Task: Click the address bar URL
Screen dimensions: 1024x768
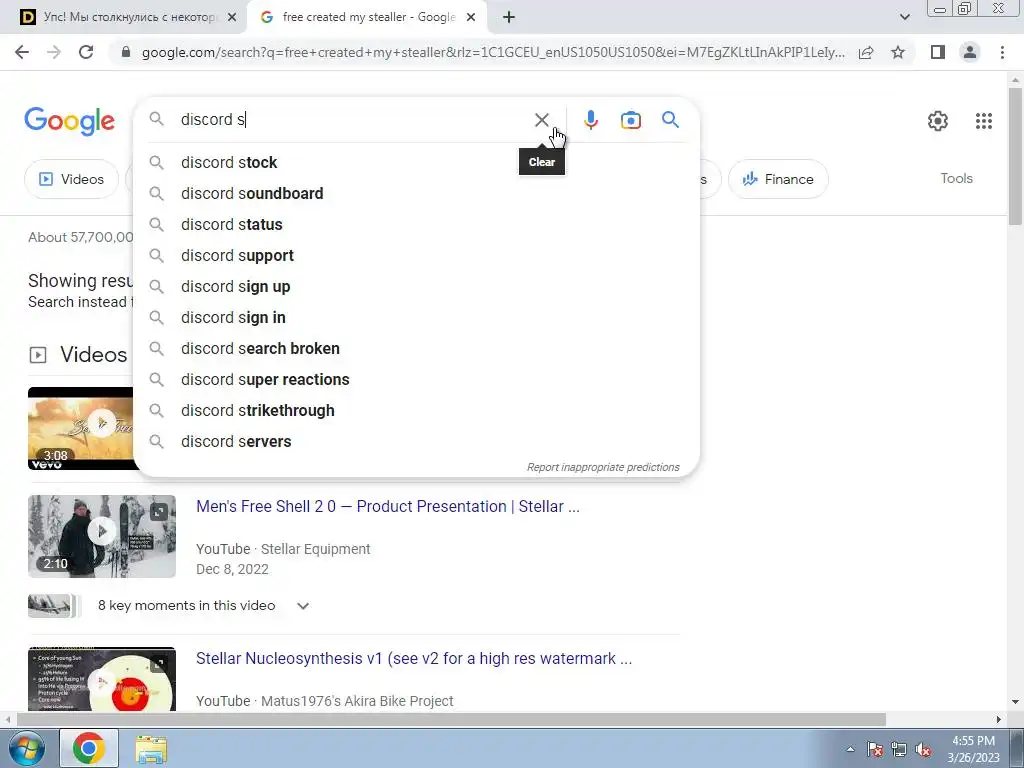Action: pos(493,52)
